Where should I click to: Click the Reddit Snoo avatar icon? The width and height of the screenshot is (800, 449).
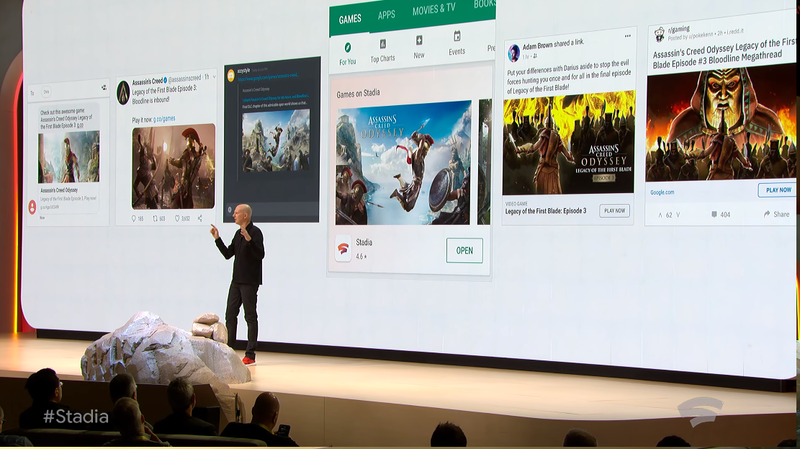(660, 35)
